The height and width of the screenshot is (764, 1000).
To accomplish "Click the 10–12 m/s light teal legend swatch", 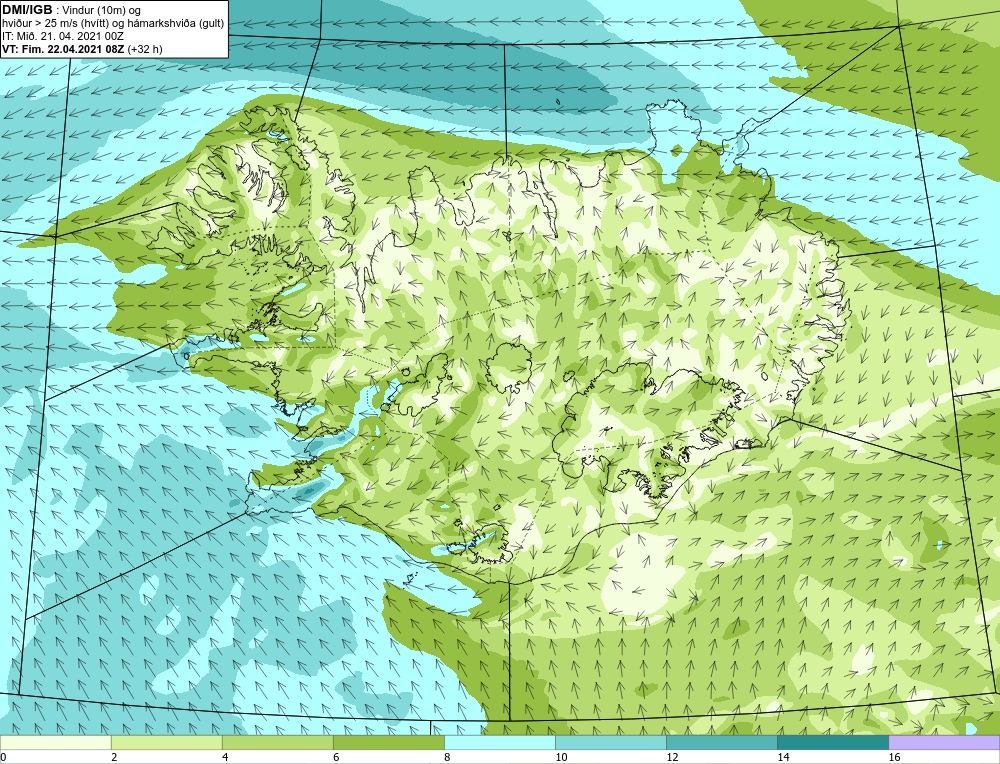I will coord(610,742).
